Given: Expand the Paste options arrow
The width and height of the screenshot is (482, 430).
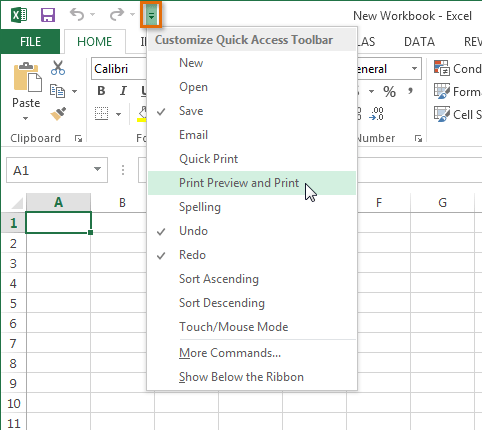Looking at the screenshot, I should (26, 118).
